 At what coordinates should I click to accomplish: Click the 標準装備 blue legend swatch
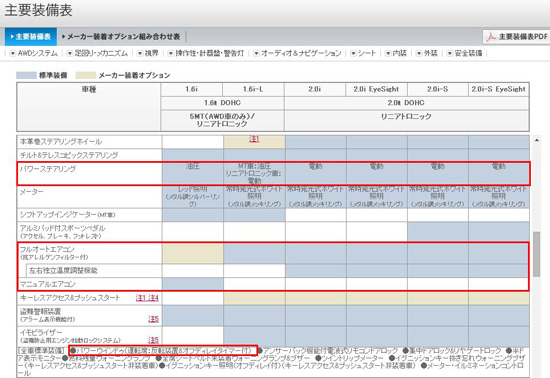[26, 75]
